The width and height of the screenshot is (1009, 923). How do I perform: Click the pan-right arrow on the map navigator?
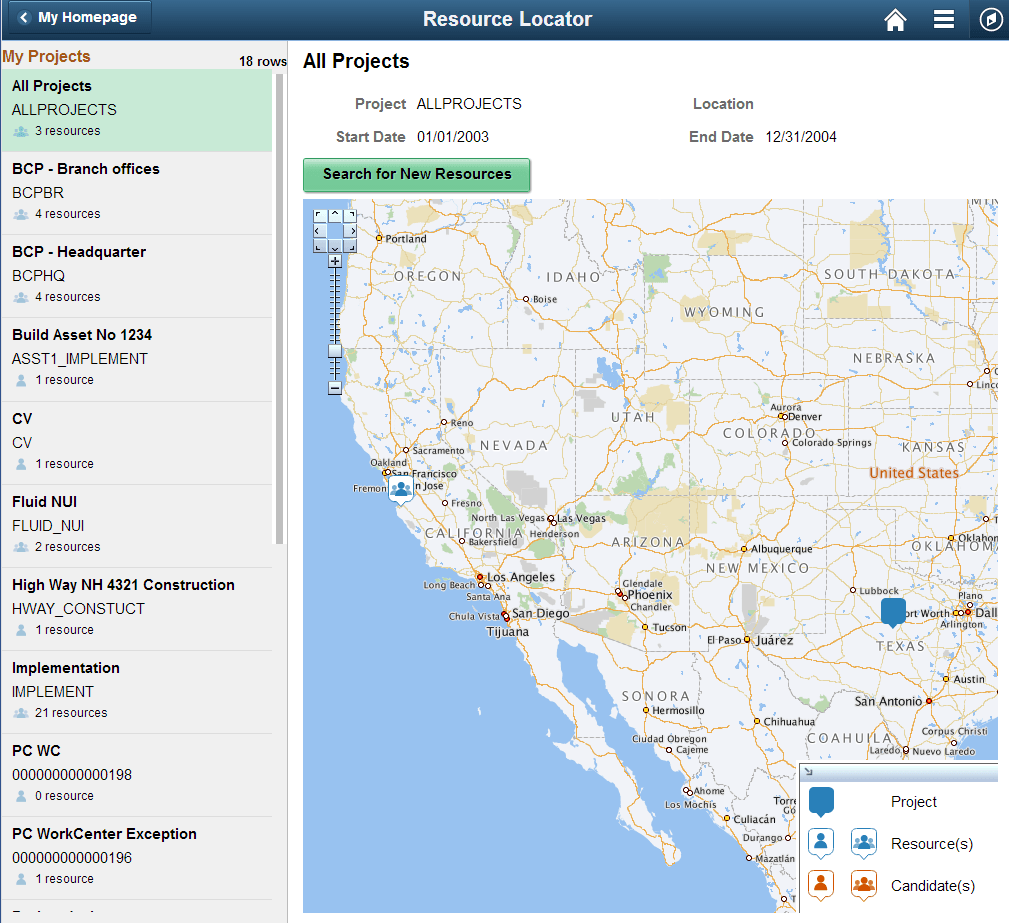click(351, 230)
